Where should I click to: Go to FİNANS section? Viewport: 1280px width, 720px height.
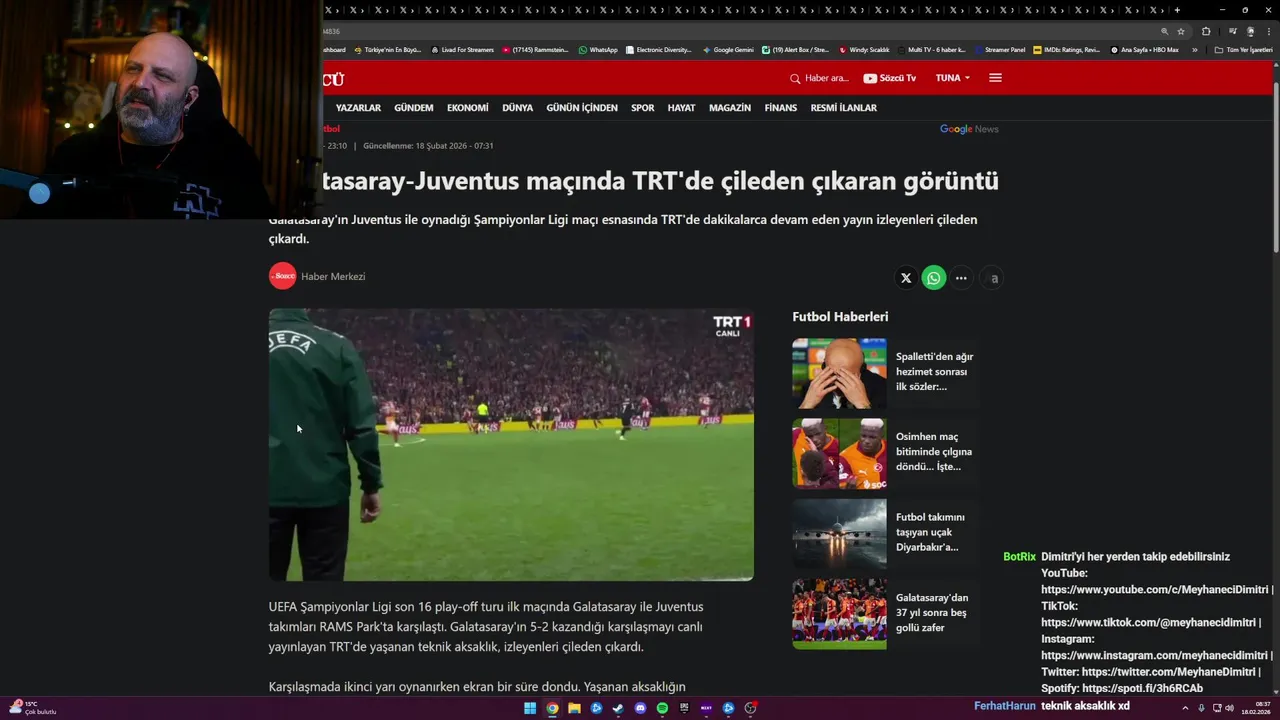781,108
